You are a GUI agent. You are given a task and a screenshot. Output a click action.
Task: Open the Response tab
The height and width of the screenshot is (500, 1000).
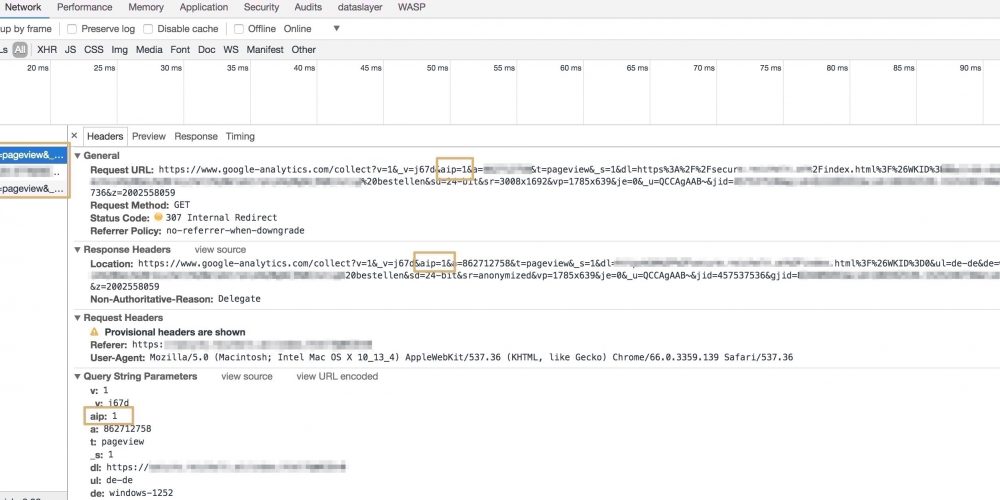196,136
